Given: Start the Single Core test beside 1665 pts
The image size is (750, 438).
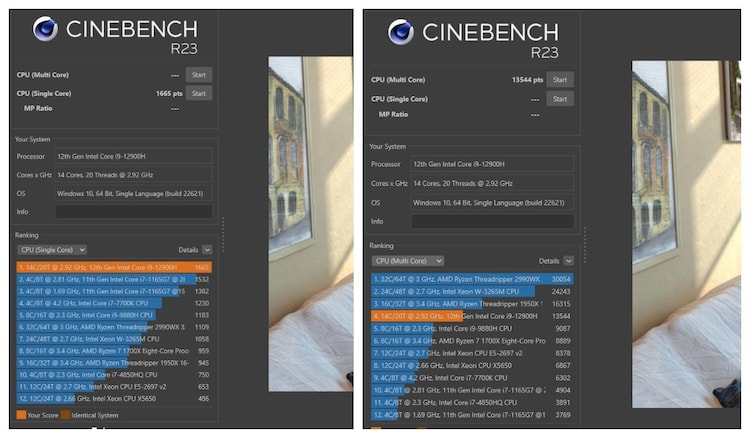Looking at the screenshot, I should tap(199, 93).
